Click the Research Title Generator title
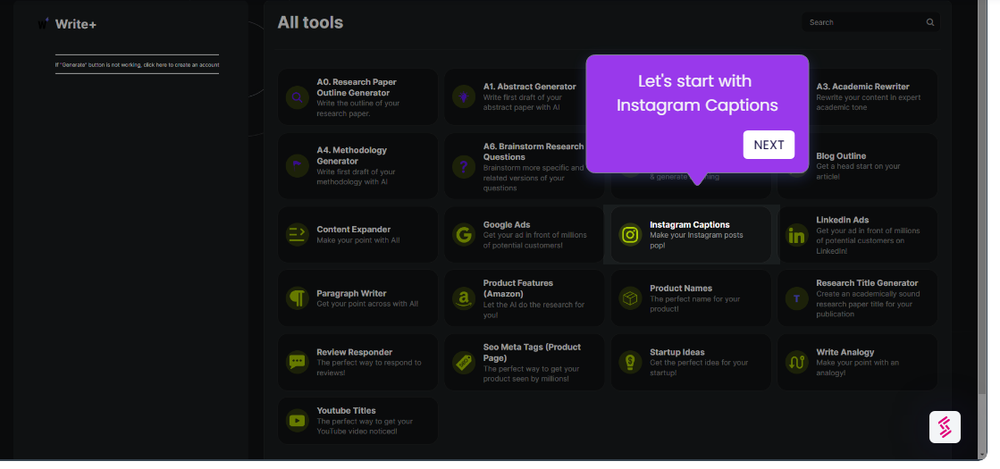Image resolution: width=1000 pixels, height=469 pixels. coord(867,283)
